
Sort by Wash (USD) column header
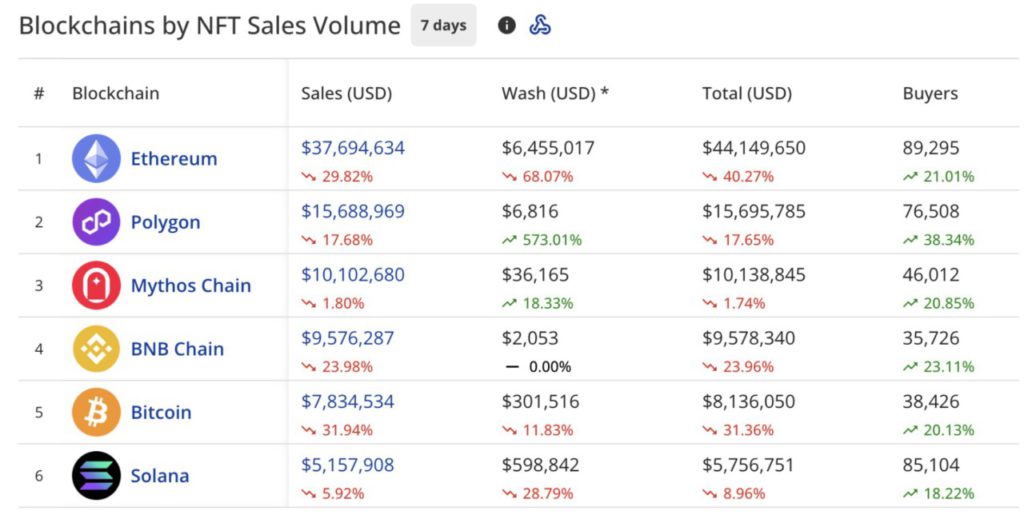pyautogui.click(x=555, y=94)
